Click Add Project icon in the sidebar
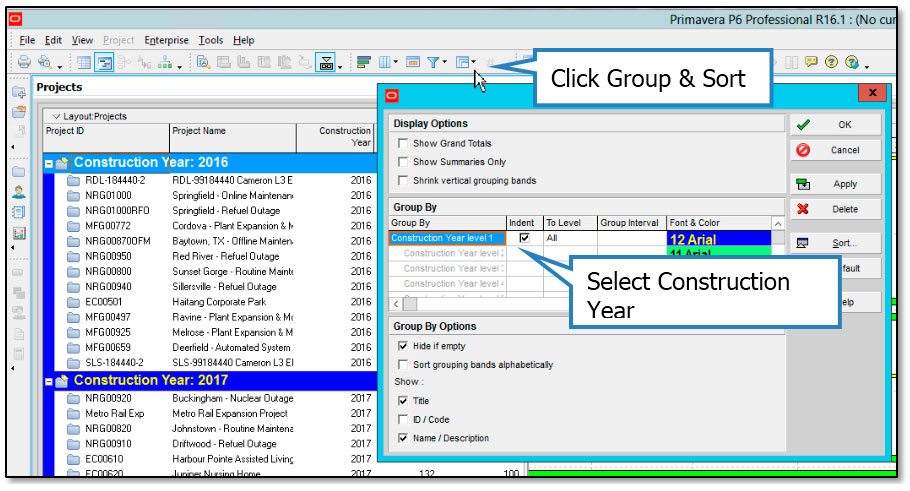Screen dimensions: 910x491 (x=19, y=92)
